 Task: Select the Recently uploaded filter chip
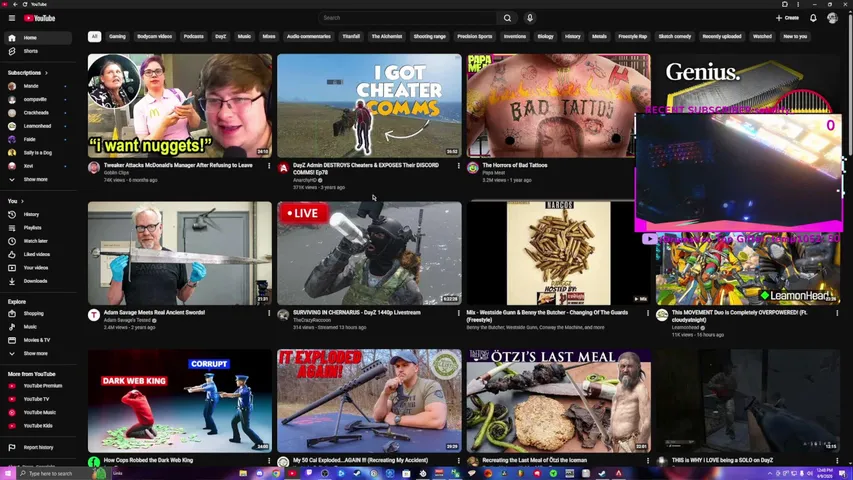point(721,36)
